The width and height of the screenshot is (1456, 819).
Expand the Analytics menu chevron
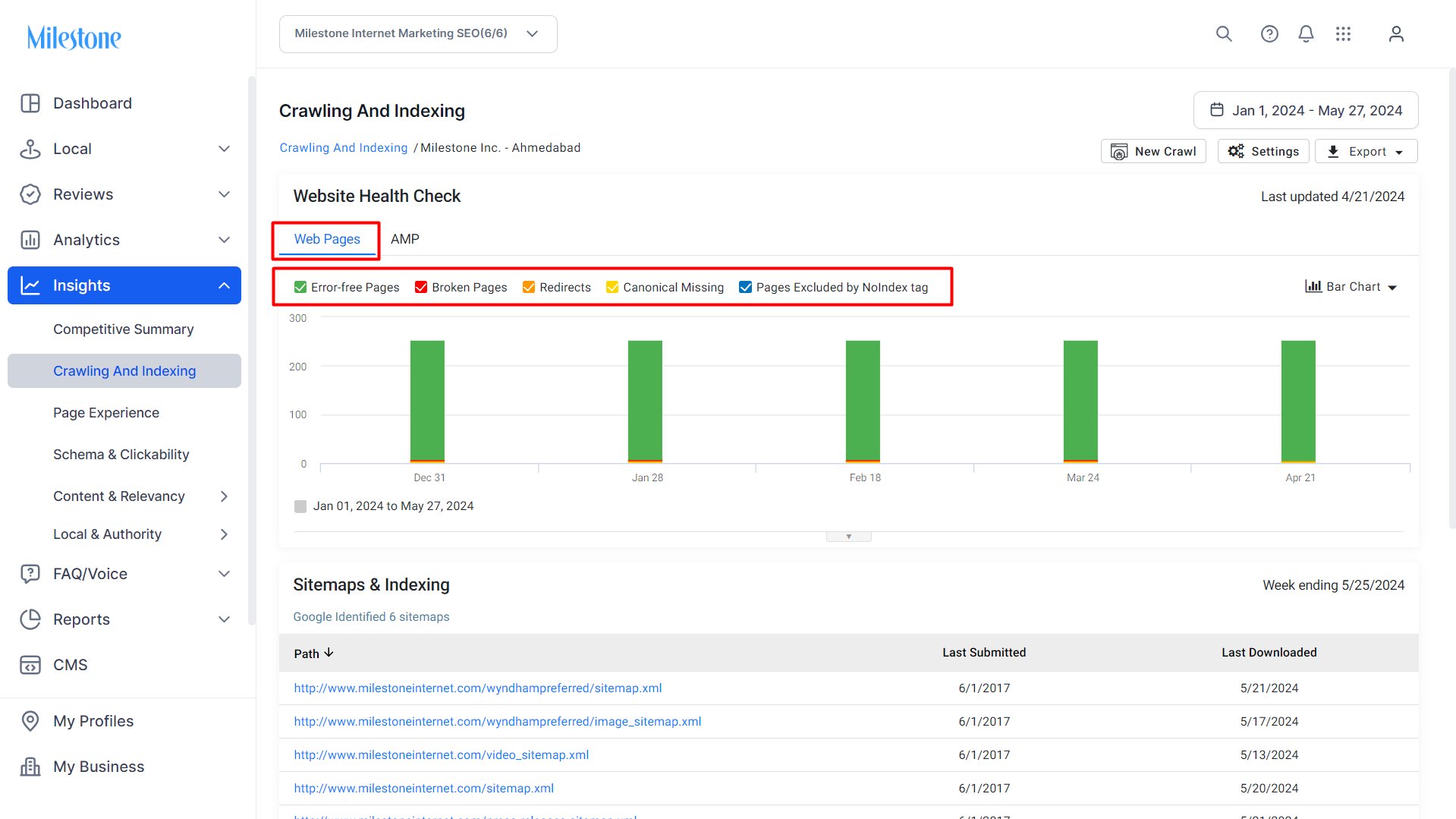click(225, 240)
